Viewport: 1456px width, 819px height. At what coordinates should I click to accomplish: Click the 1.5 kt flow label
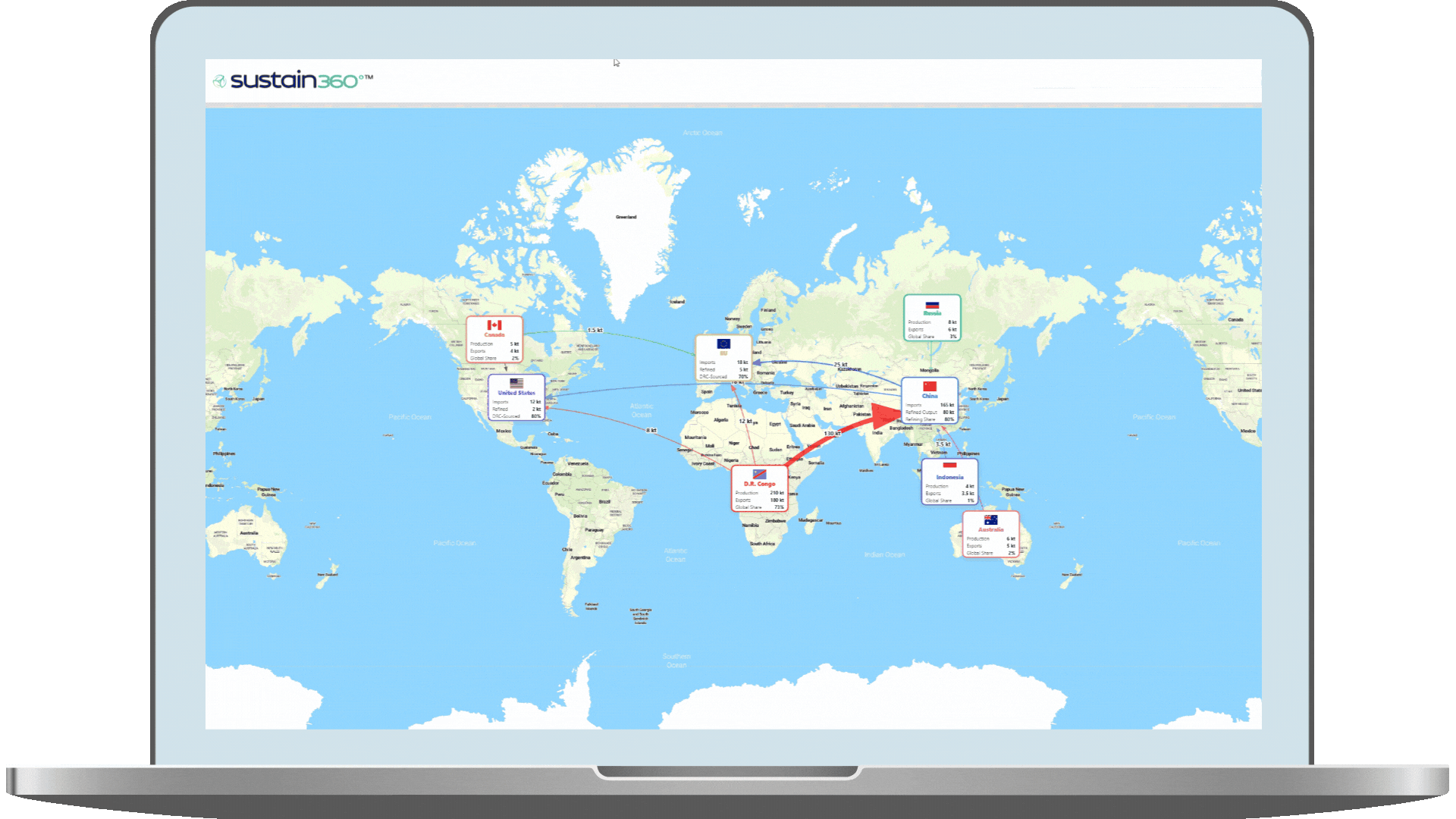tap(595, 331)
